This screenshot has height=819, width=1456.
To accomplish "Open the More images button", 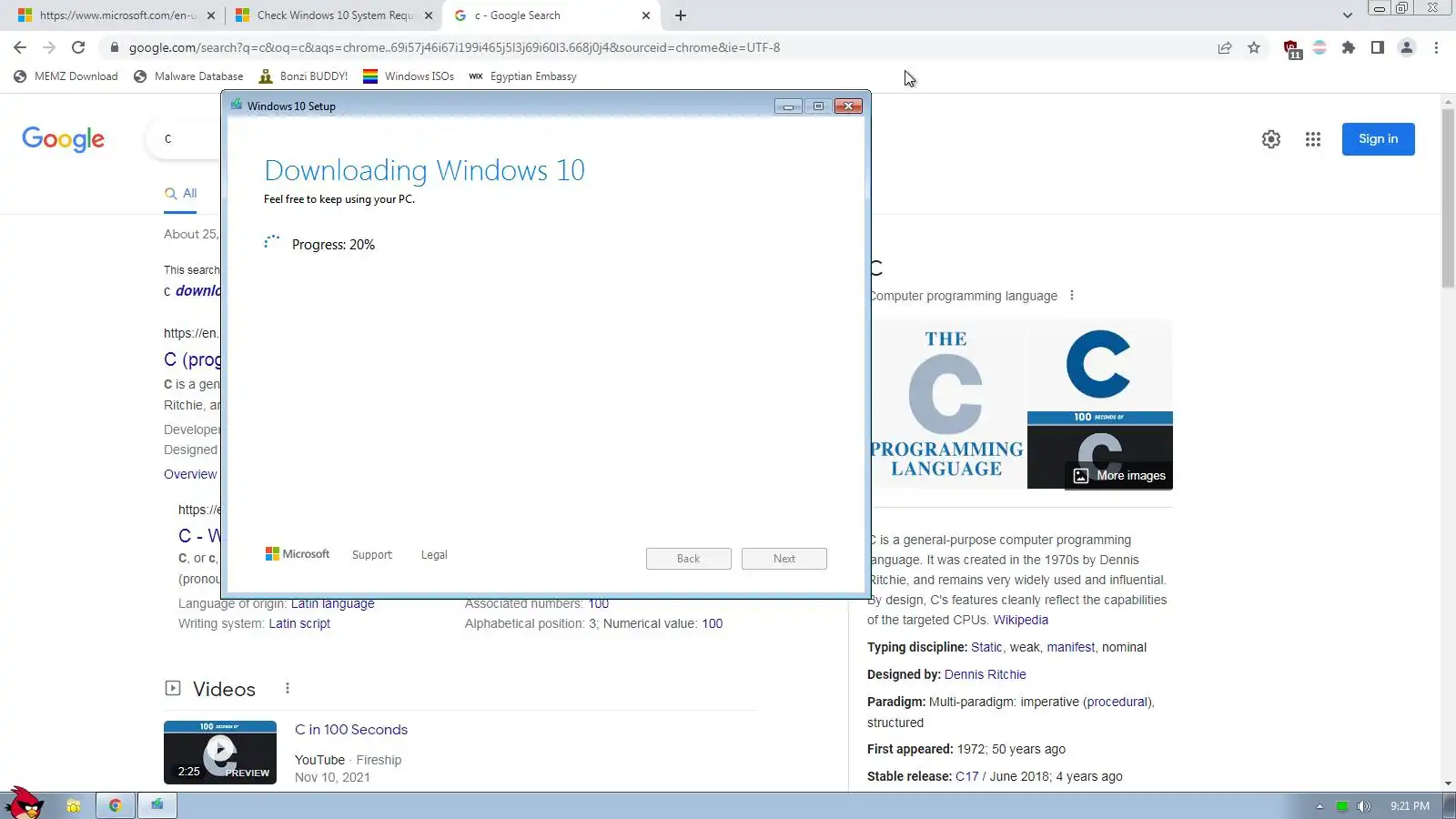I will 1119,476.
